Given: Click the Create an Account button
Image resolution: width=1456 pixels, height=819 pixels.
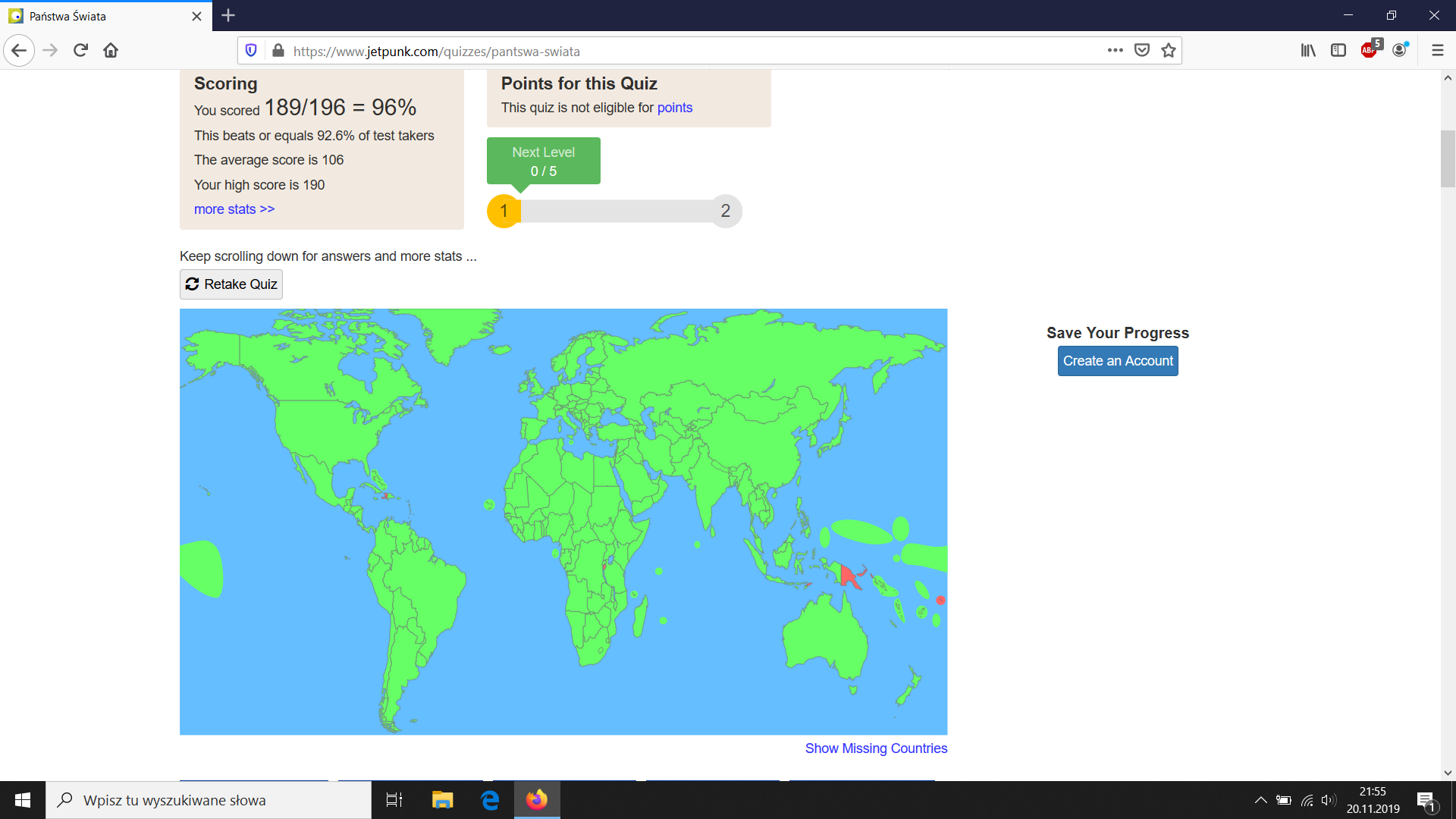Looking at the screenshot, I should coord(1118,361).
